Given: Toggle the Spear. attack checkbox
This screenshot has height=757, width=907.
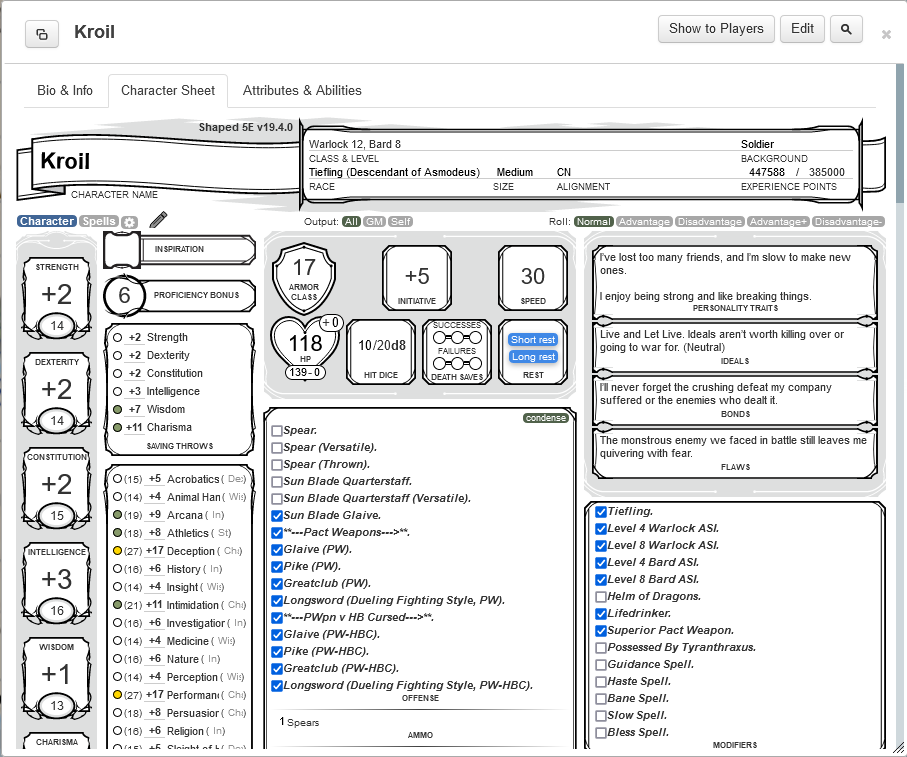Looking at the screenshot, I should pos(277,431).
